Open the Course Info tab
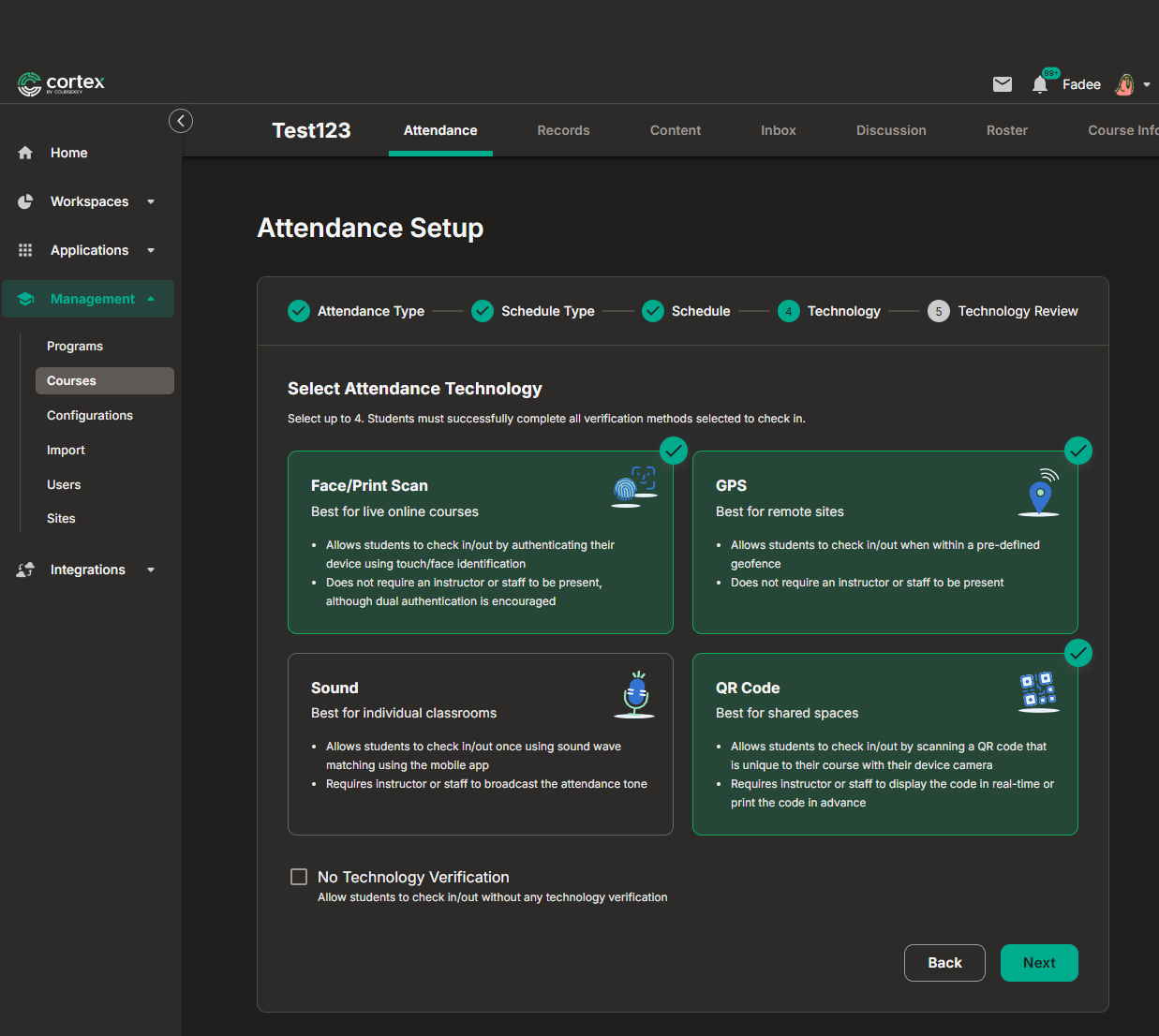The height and width of the screenshot is (1036, 1159). (x=1122, y=130)
